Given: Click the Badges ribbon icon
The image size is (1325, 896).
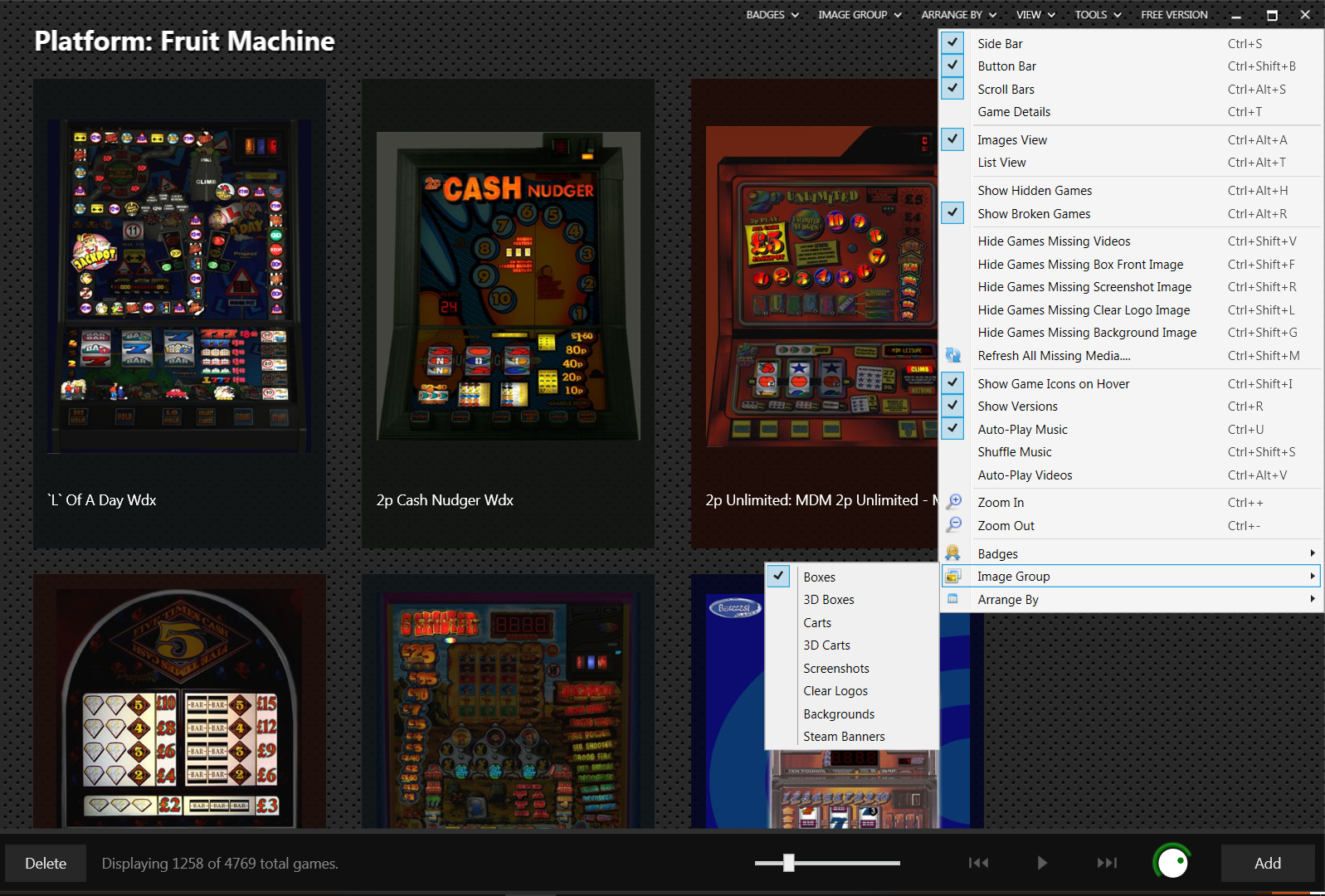Looking at the screenshot, I should pos(952,553).
